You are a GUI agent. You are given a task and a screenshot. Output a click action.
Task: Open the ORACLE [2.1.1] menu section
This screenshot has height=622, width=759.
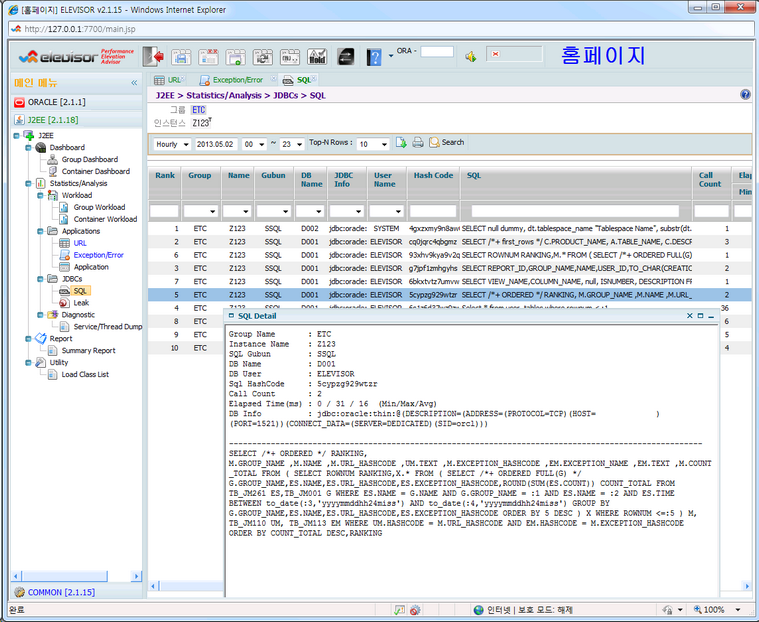76,102
